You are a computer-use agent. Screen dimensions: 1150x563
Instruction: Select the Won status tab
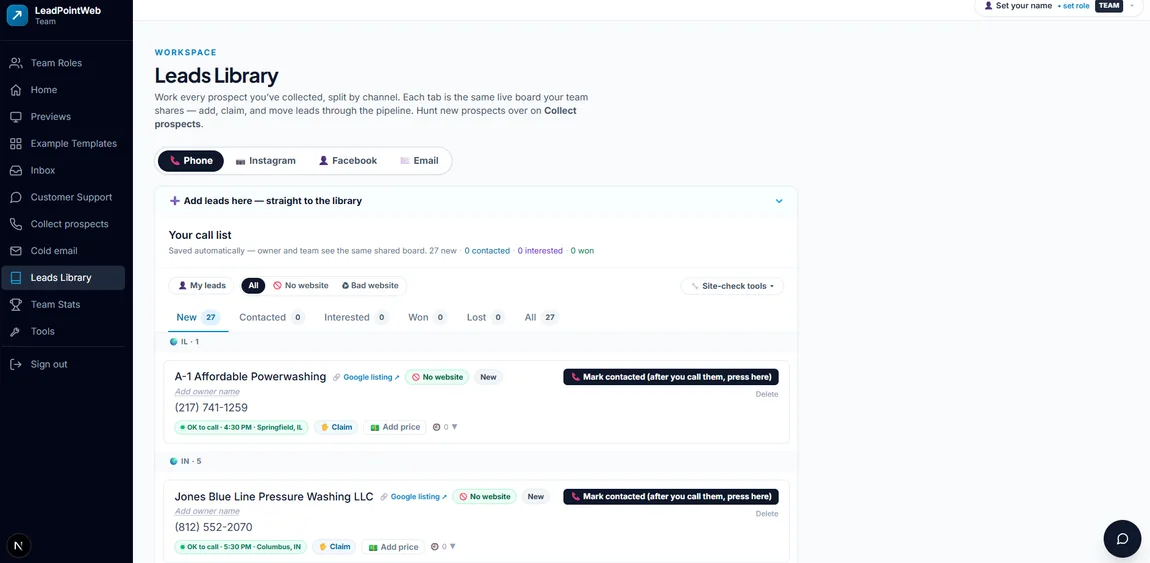pyautogui.click(x=428, y=317)
